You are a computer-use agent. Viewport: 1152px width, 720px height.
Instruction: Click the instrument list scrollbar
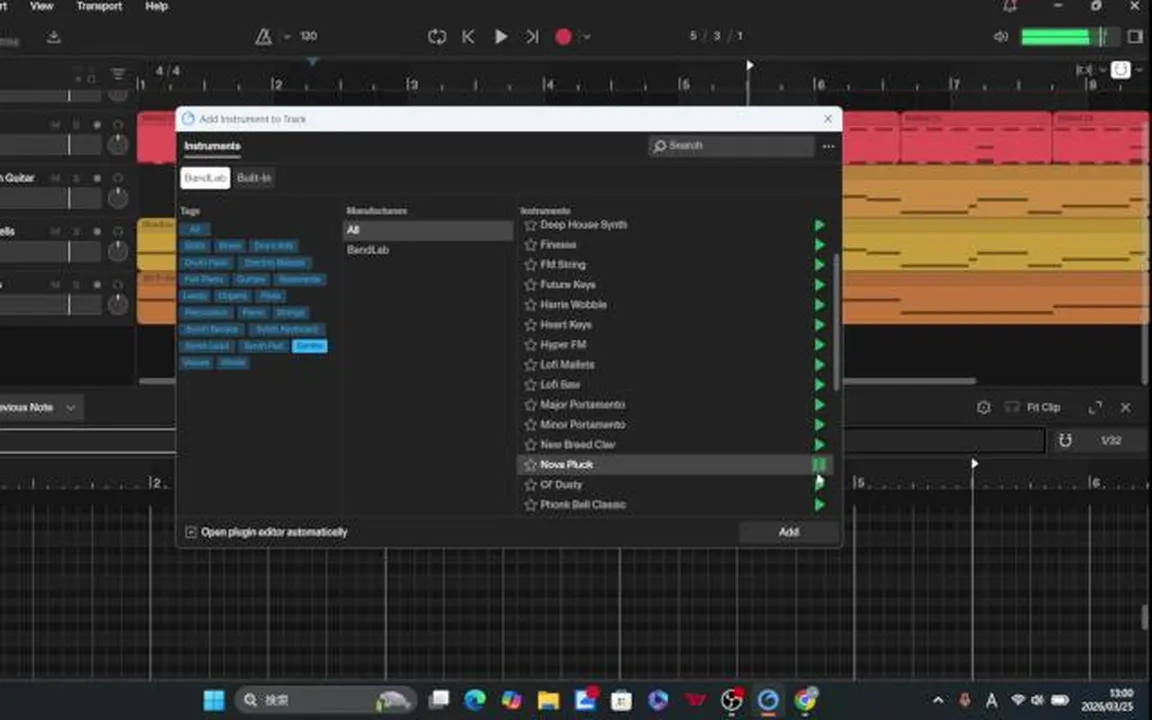coord(836,322)
